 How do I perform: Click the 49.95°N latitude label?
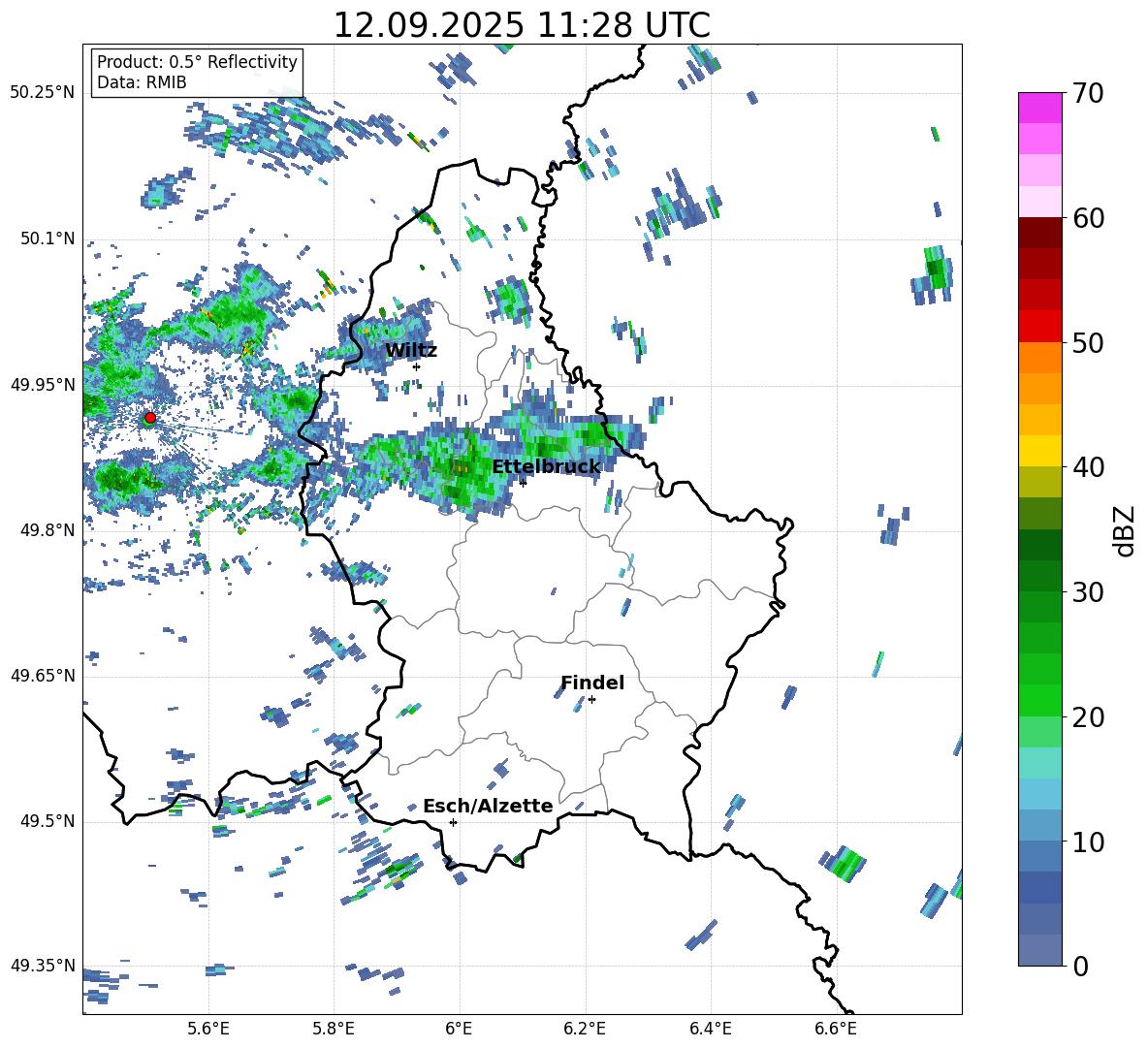pyautogui.click(x=43, y=385)
